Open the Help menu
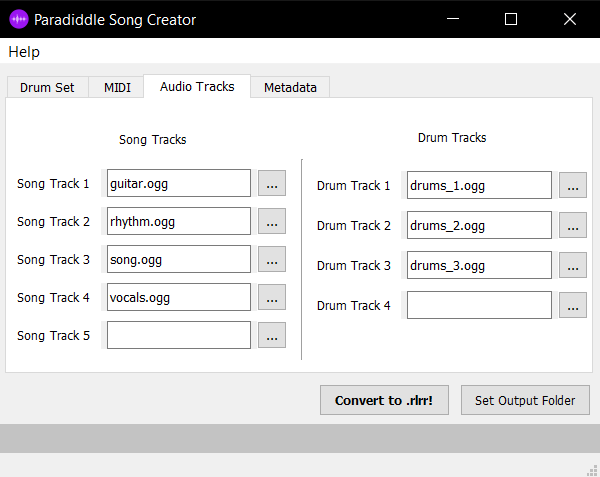This screenshot has width=600, height=477. pos(24,52)
